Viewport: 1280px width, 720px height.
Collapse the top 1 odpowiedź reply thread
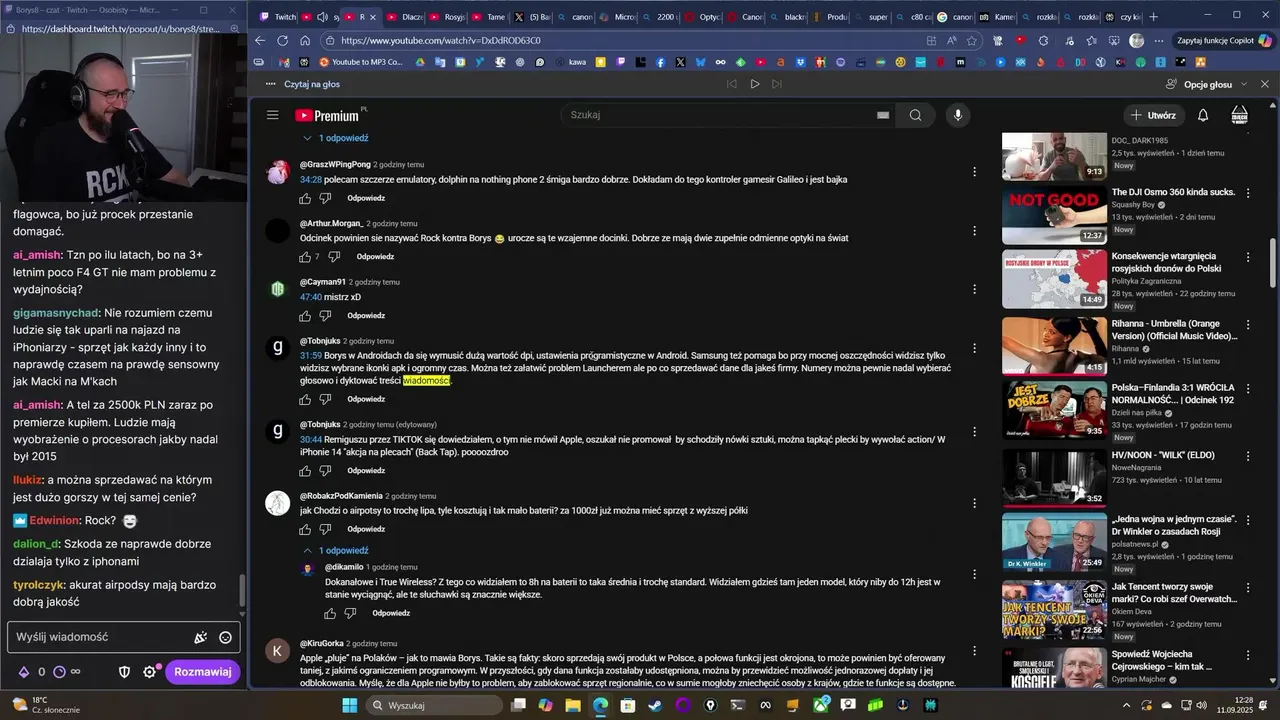tap(336, 138)
